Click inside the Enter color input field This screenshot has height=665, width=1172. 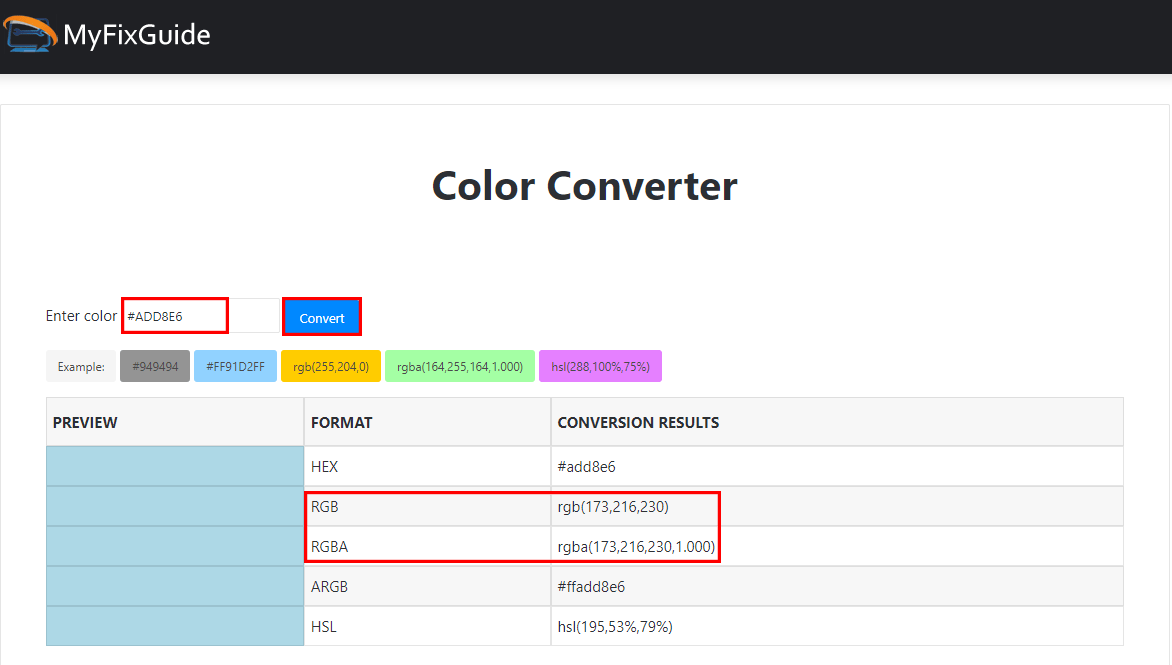(174, 315)
